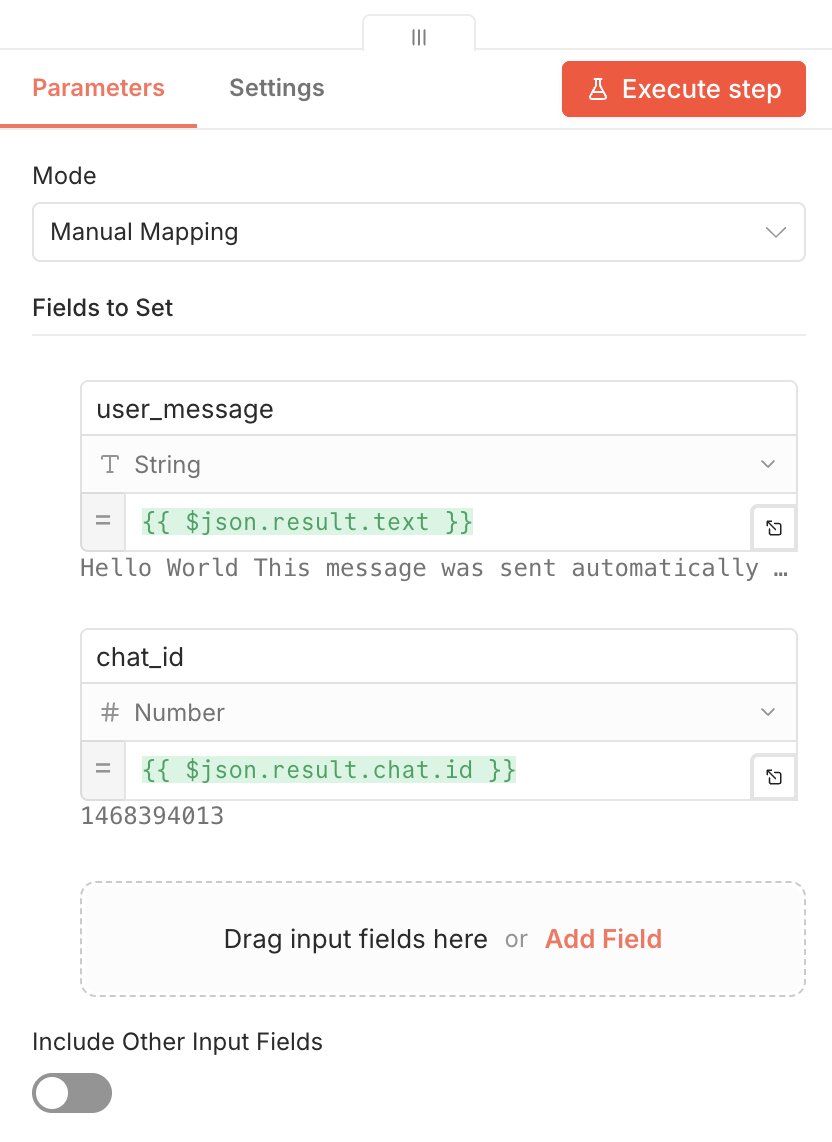Select the Parameters tab
Image resolution: width=832 pixels, height=1142 pixels.
coord(98,88)
